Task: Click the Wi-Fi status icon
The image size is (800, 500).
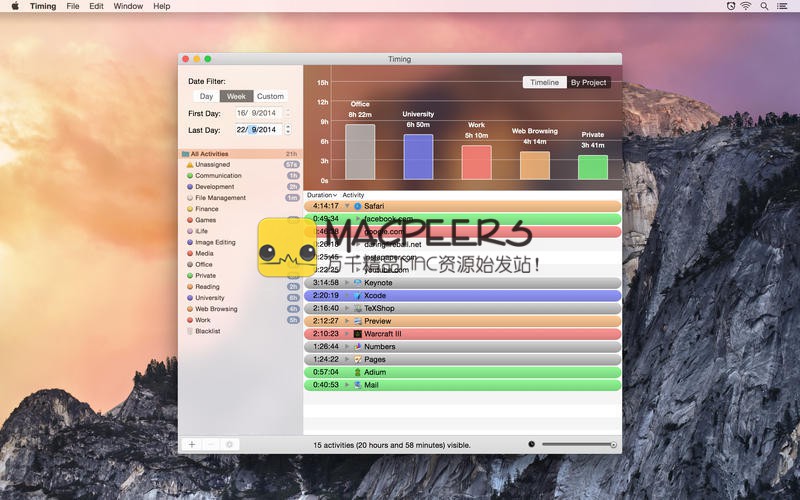Action: pos(746,6)
